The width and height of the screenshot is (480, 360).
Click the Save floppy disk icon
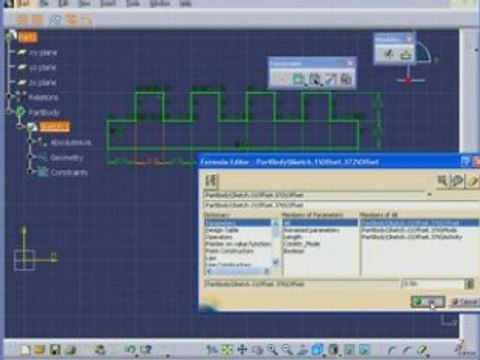[x=55, y=350]
